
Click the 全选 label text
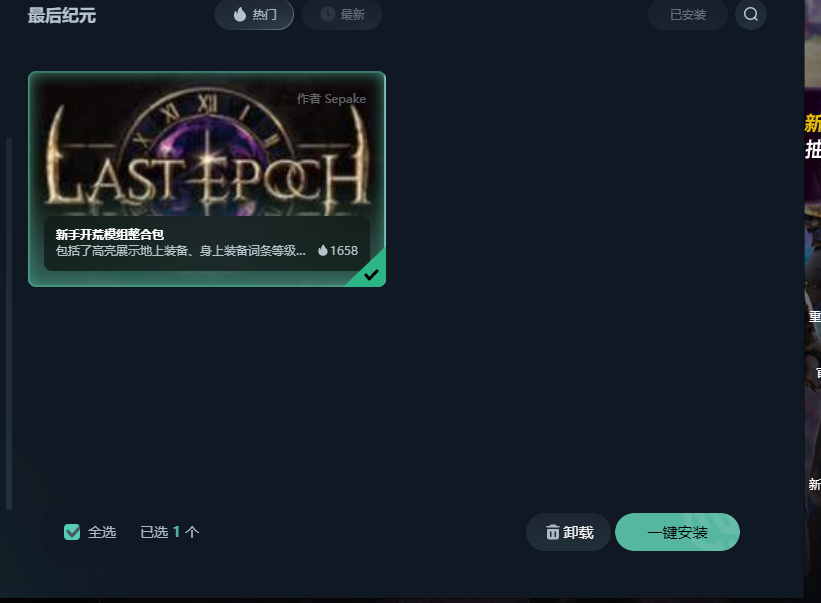tap(102, 532)
